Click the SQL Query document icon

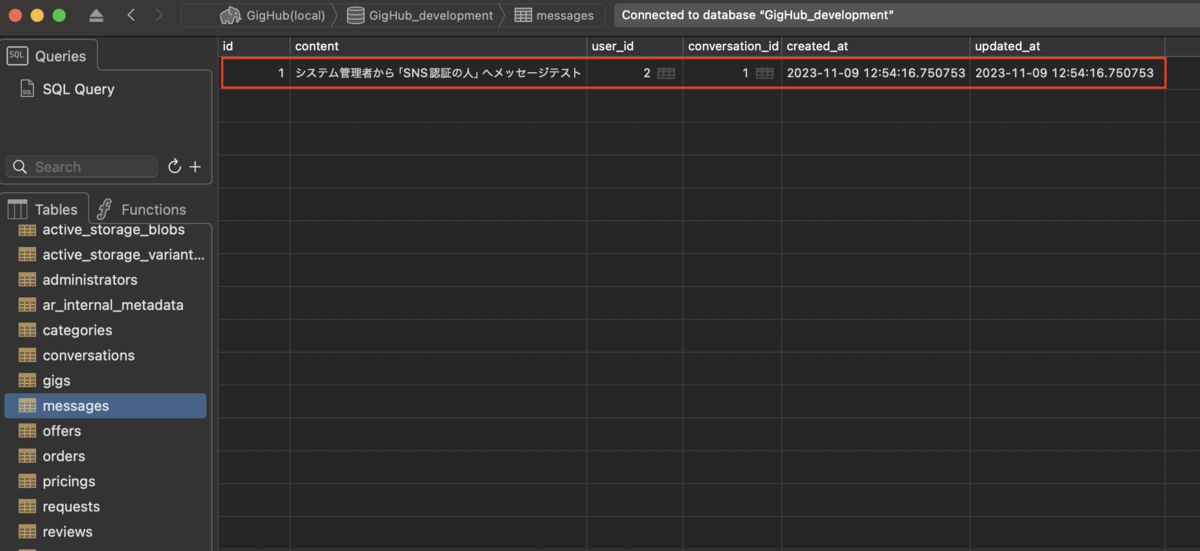click(x=27, y=89)
